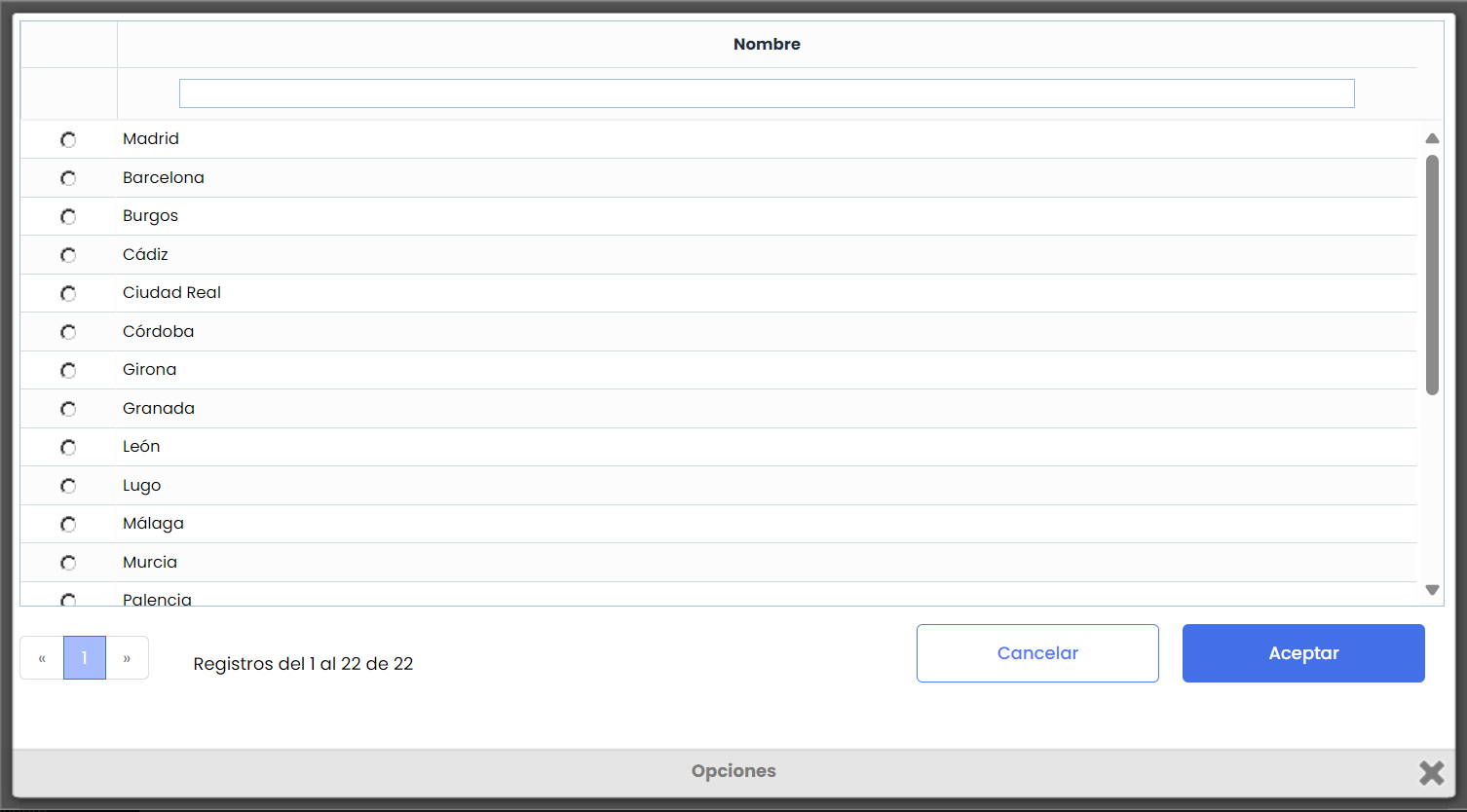Screen dimensions: 1467x812
Task: Choose the Málaga radio button
Action: 68,524
